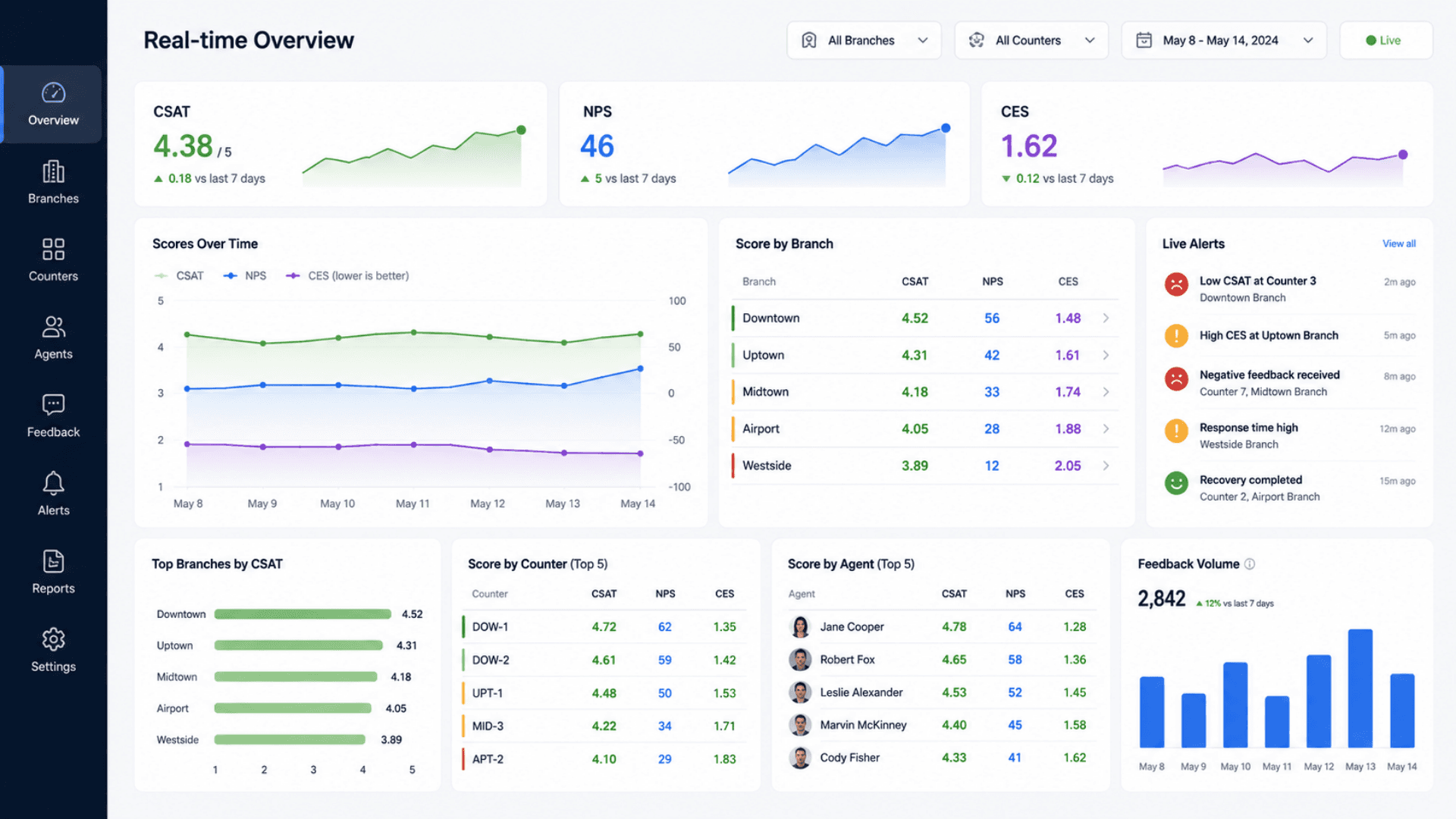Click the red face icon for Negative feedback alert
Screen dimensions: 1456x819
tap(1176, 378)
